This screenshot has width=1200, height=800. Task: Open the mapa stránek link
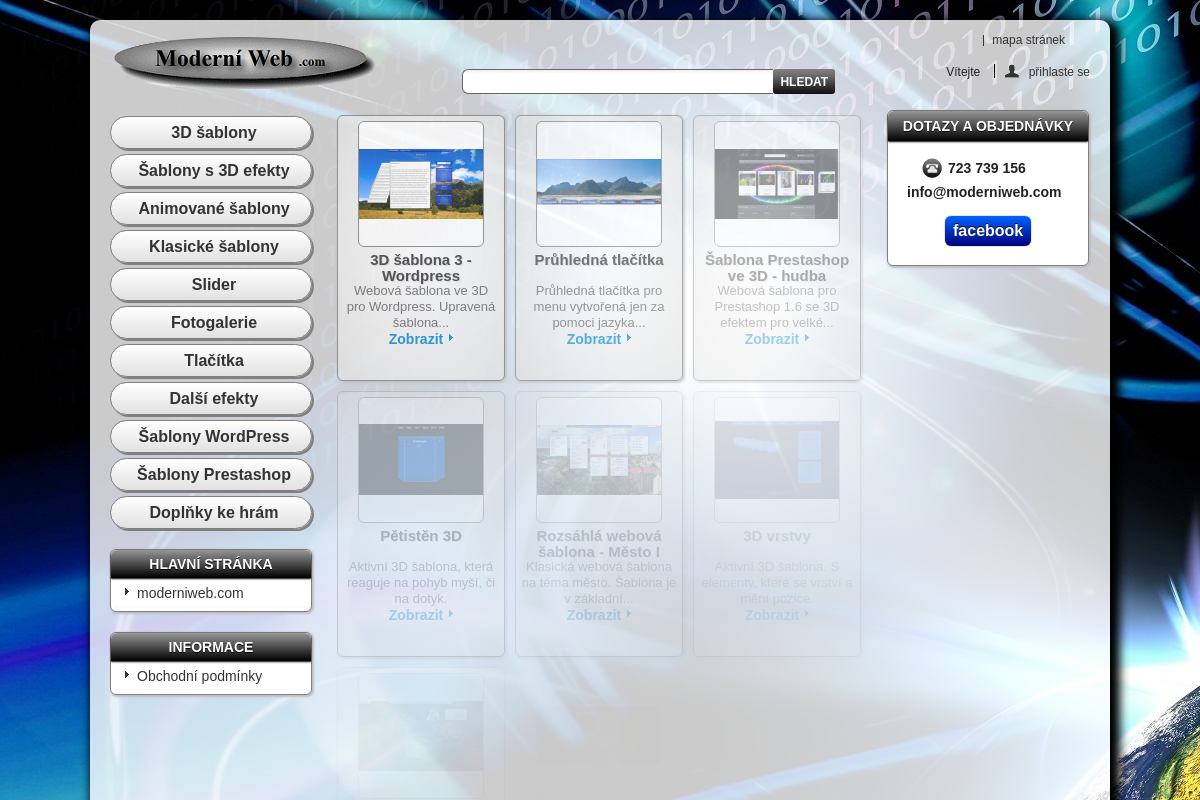(1028, 40)
